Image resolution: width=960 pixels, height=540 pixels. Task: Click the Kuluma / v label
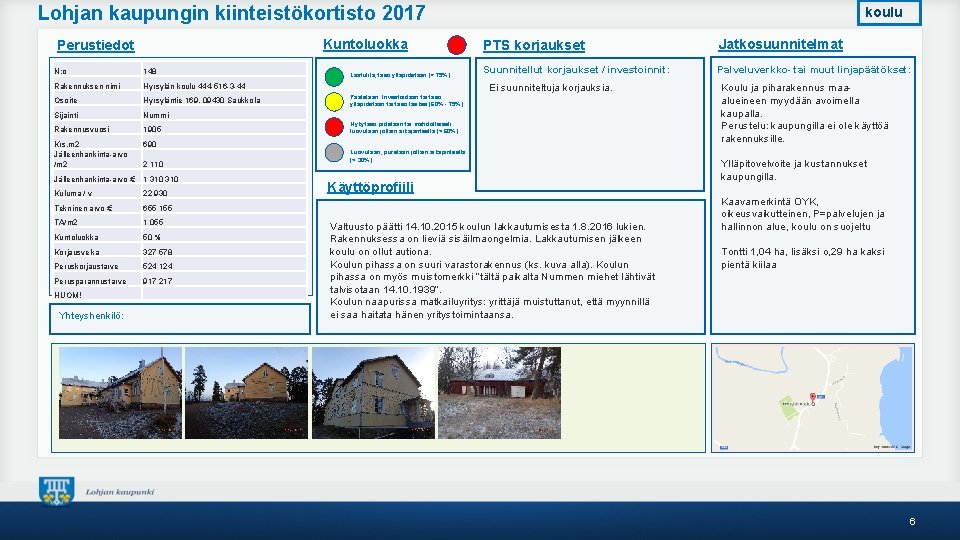point(73,193)
